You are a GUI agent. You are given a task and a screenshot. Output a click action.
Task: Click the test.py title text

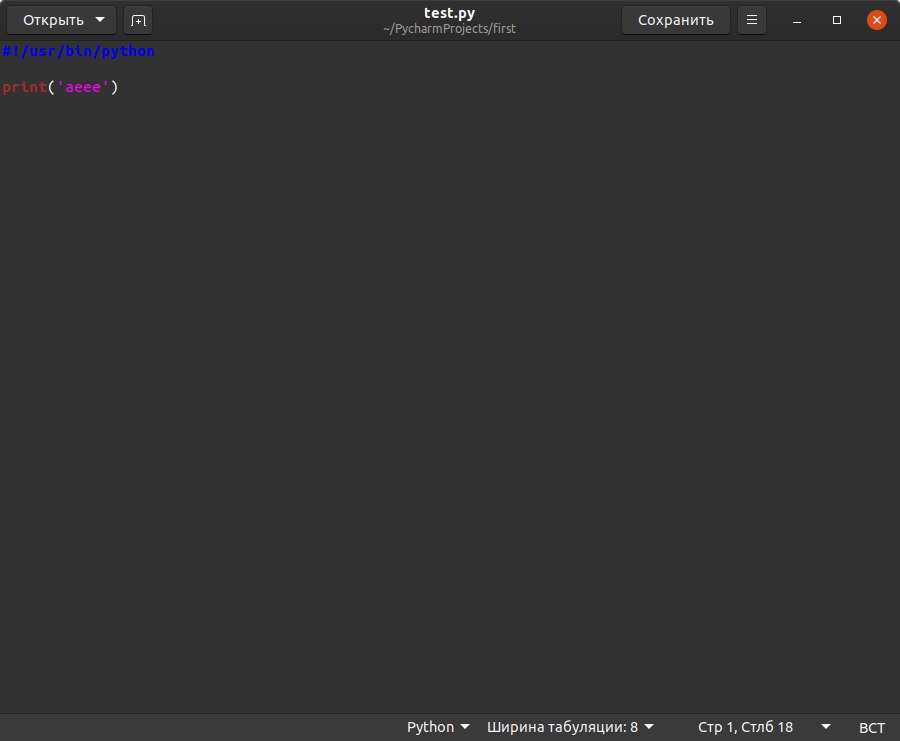[449, 13]
